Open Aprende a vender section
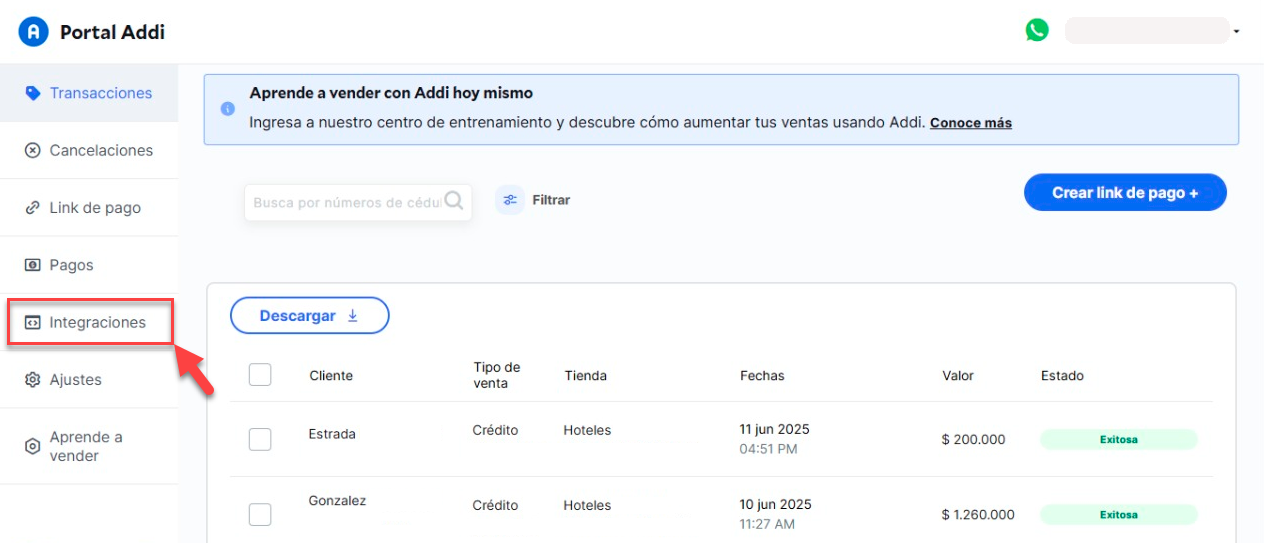The width and height of the screenshot is (1264, 543). coord(86,446)
